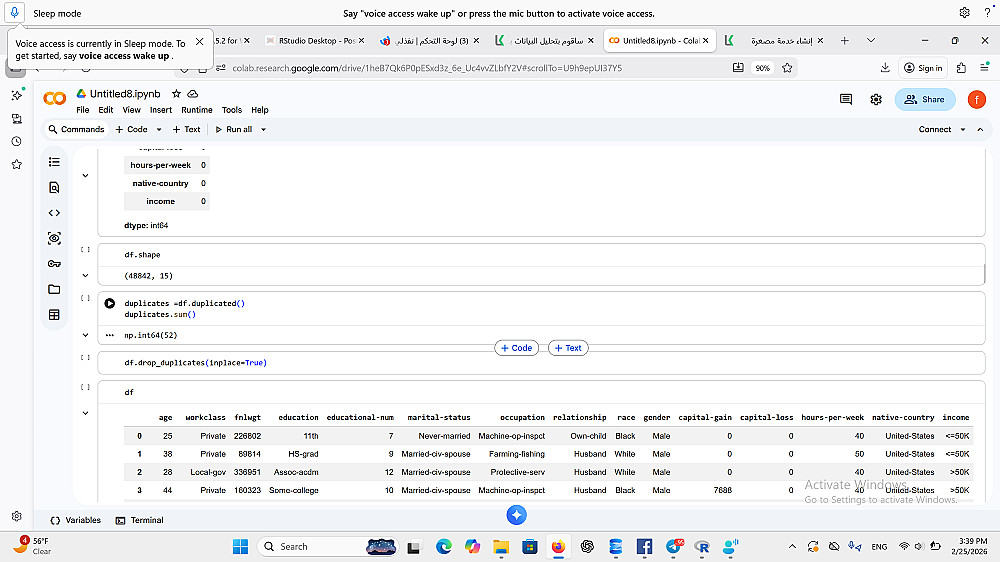1000x562 pixels.
Task: Collapse the df table output
Action: (85, 413)
